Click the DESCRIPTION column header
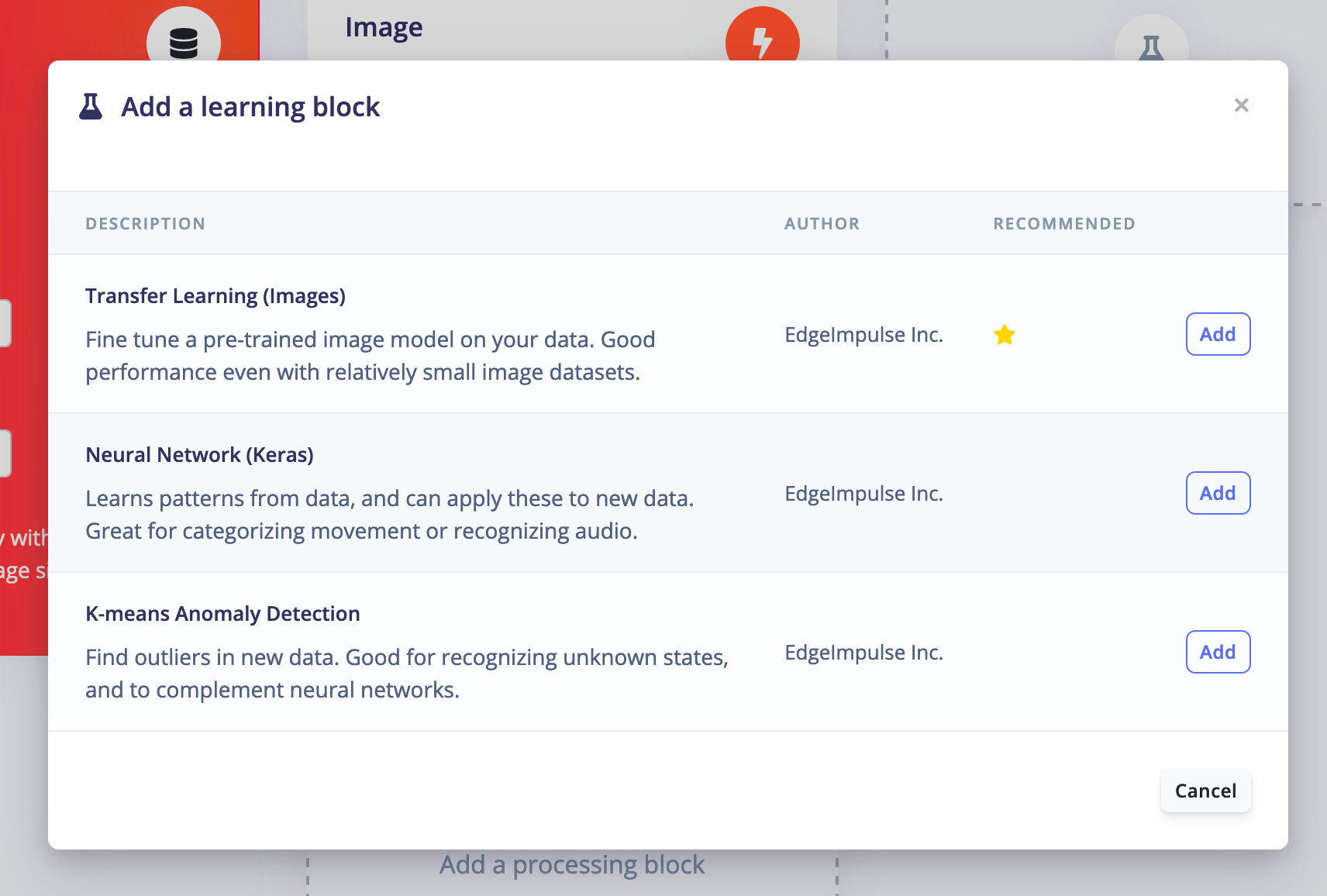The image size is (1327, 896). click(x=145, y=223)
